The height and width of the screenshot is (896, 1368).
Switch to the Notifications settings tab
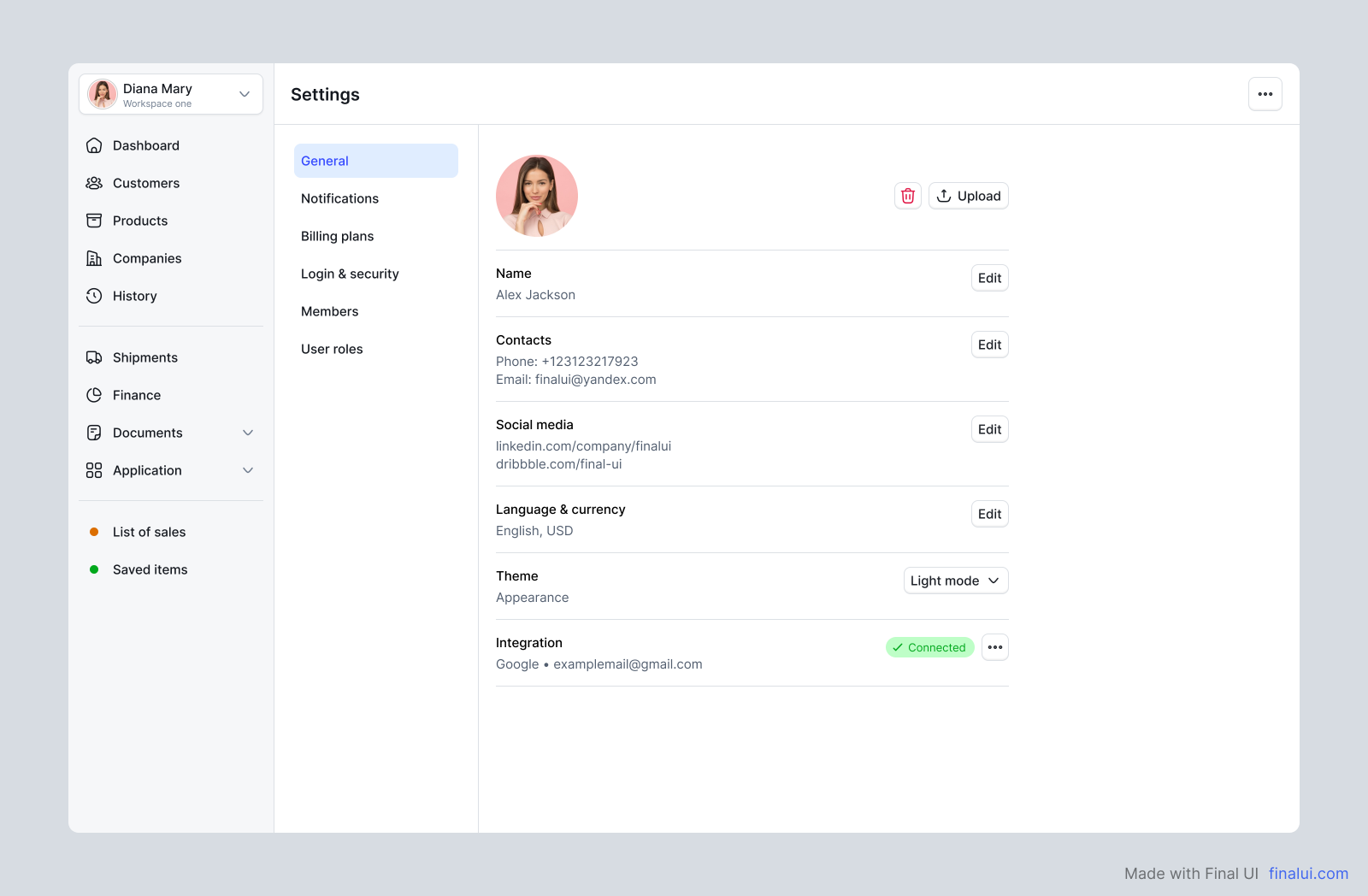[x=339, y=198]
